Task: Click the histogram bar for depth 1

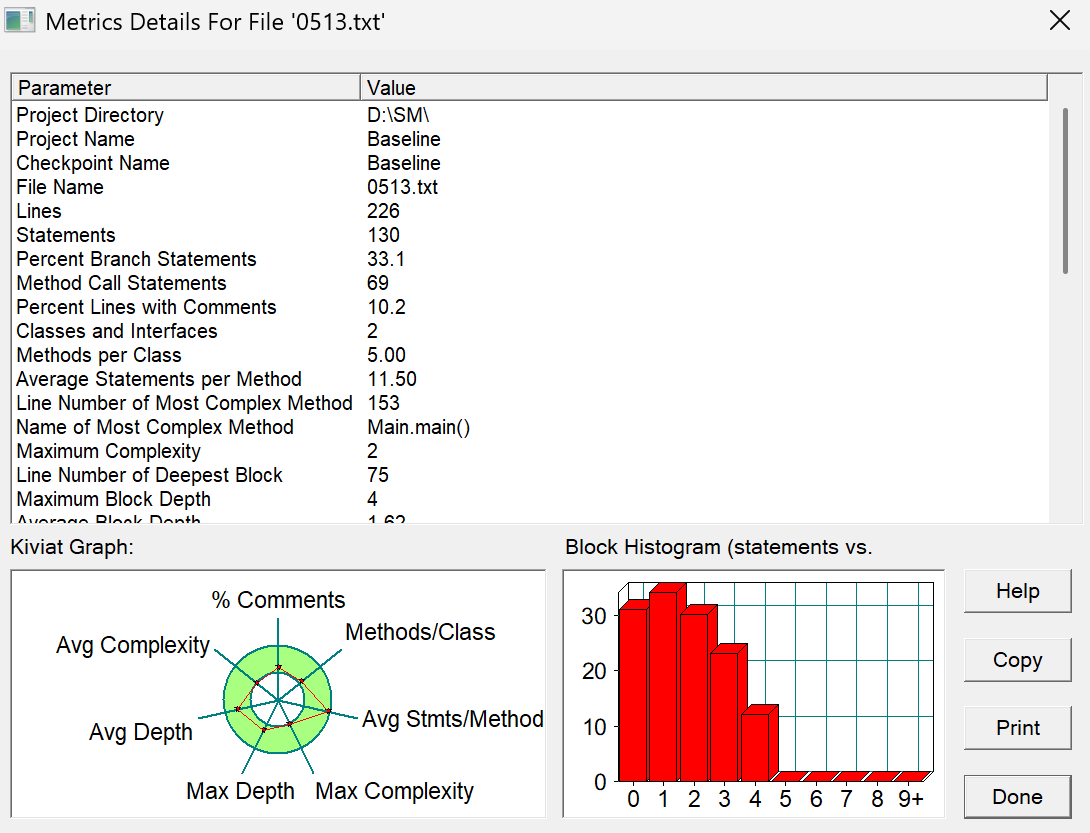Action: pyautogui.click(x=665, y=686)
